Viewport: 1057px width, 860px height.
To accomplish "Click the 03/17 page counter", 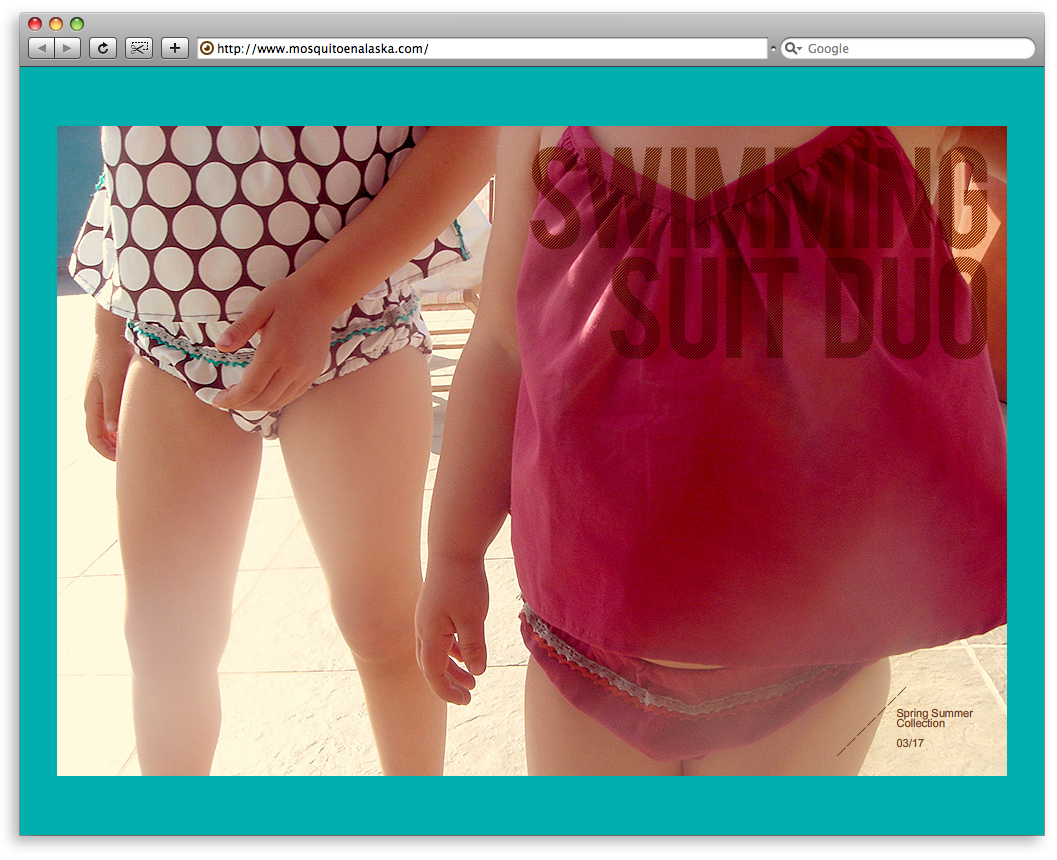I will (x=910, y=743).
